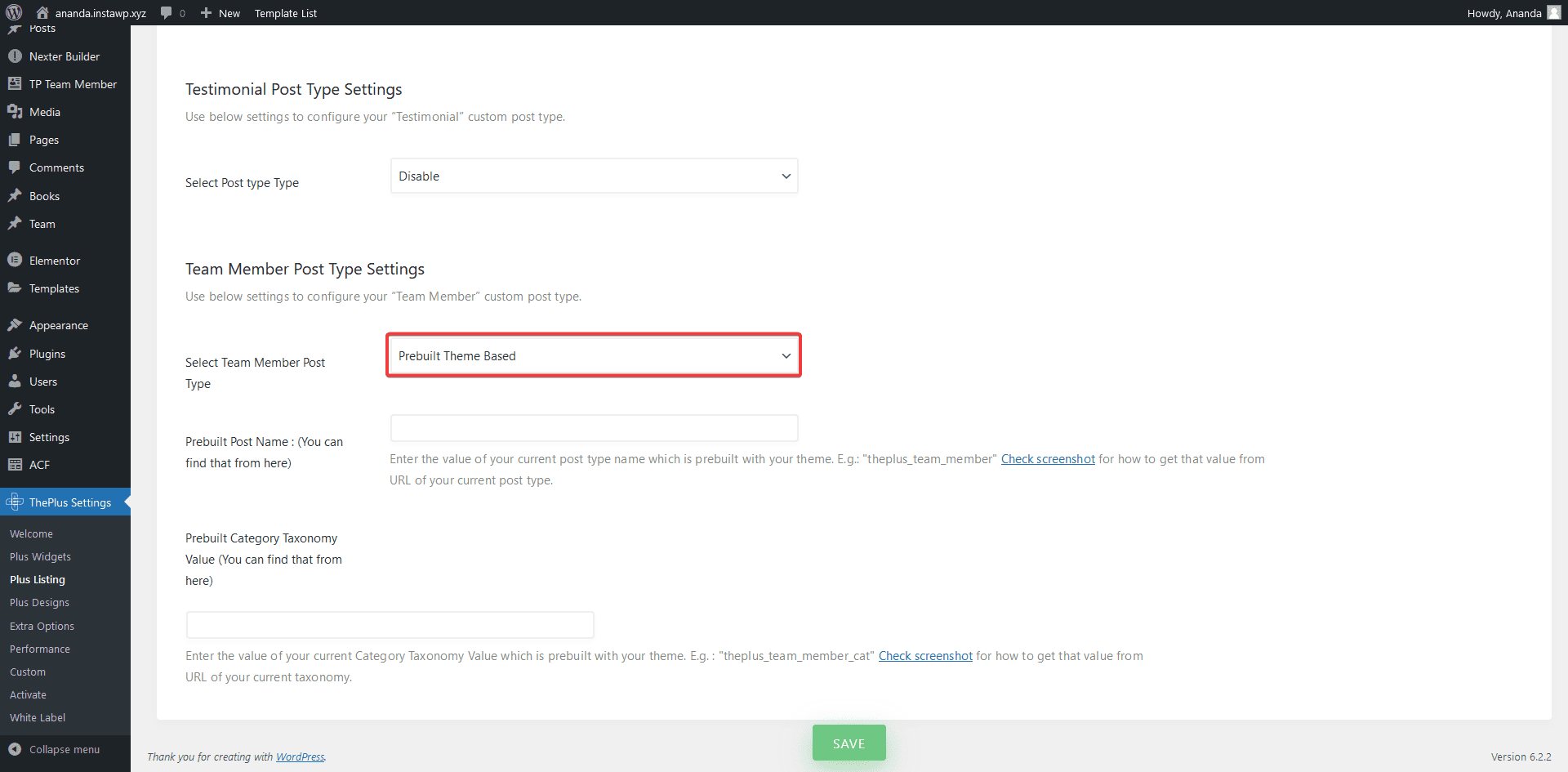Open the Welcome submenu item
This screenshot has height=772, width=1568.
click(31, 533)
